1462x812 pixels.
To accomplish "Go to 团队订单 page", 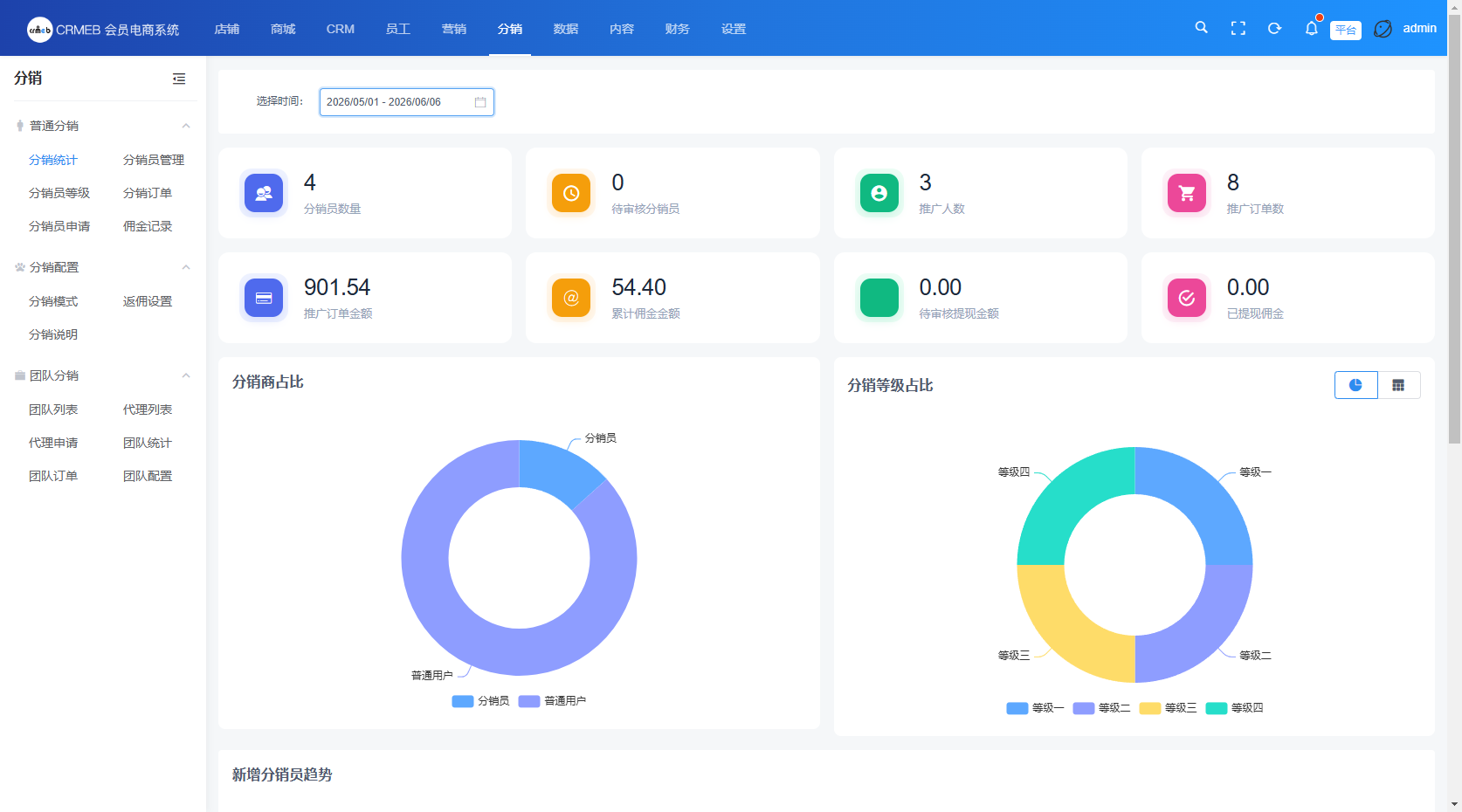I will click(x=53, y=476).
